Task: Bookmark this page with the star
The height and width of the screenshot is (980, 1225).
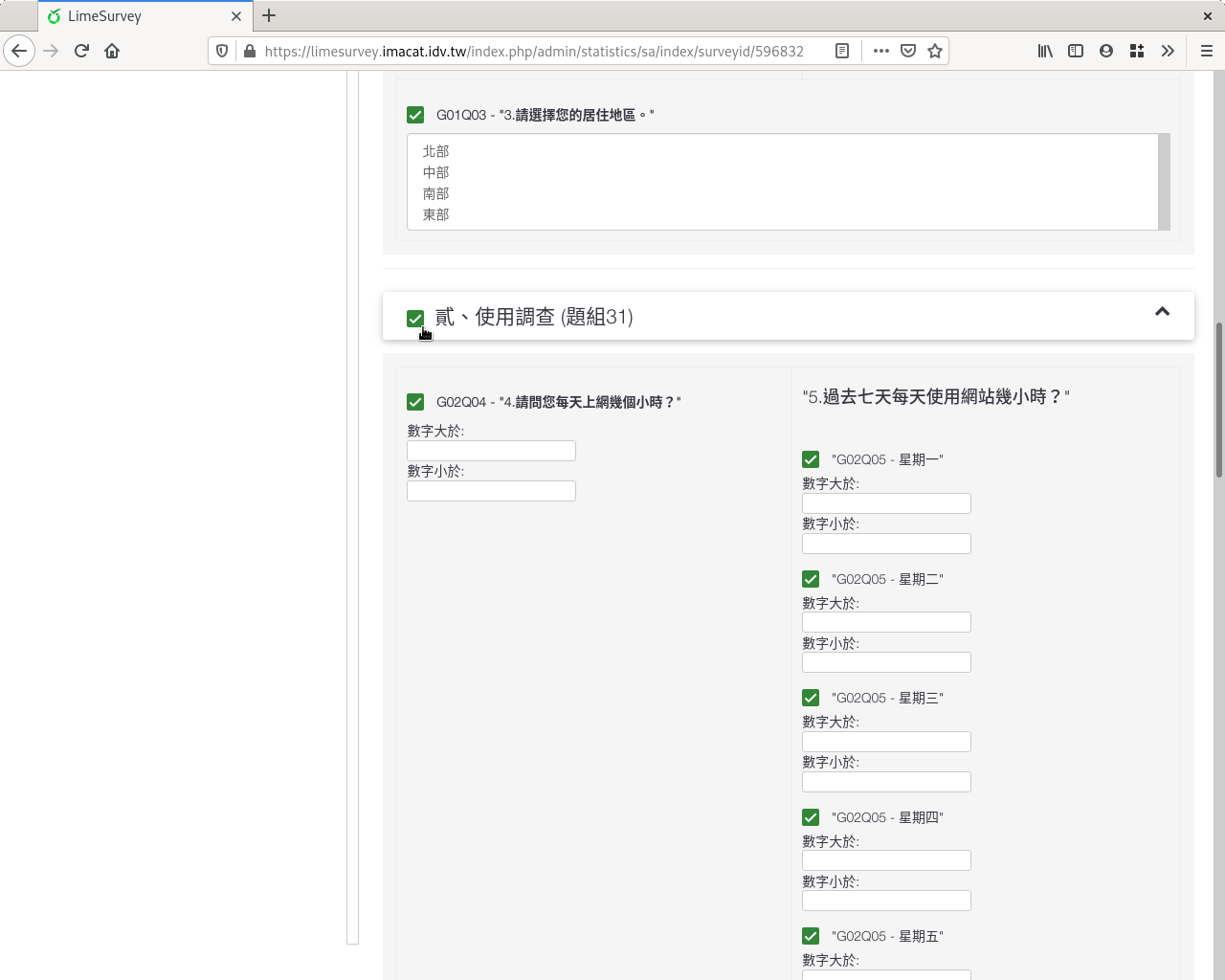Action: point(935,51)
